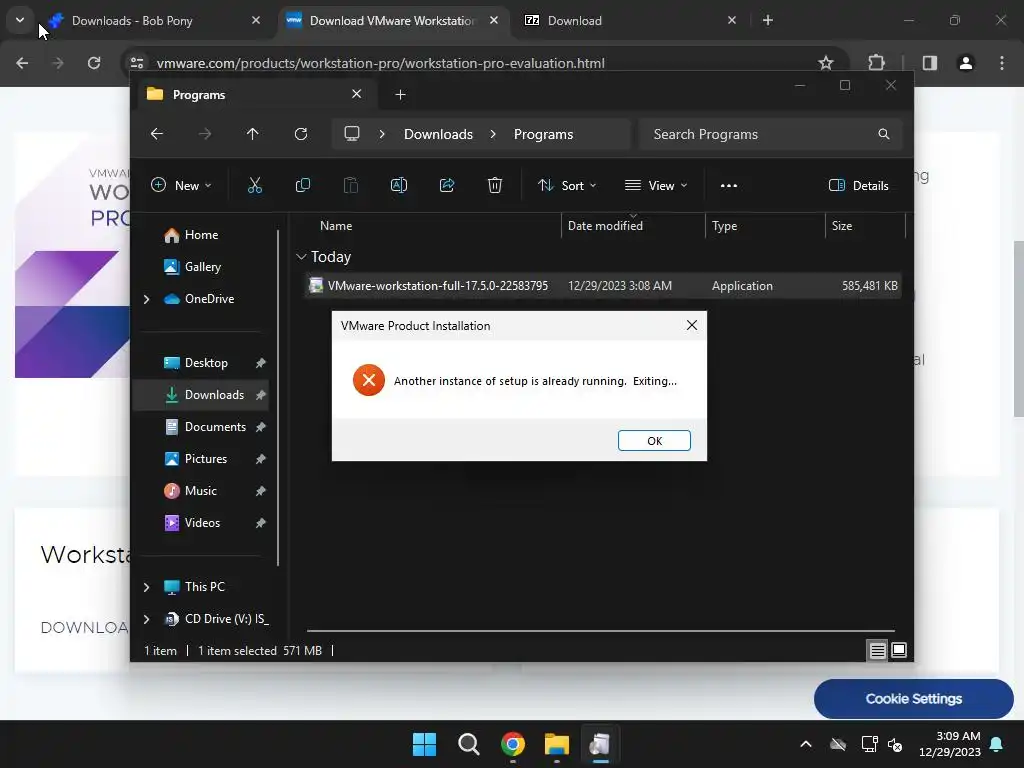Image resolution: width=1024 pixels, height=768 pixels.
Task: Click the Delete trash icon in Explorer
Action: (x=494, y=185)
